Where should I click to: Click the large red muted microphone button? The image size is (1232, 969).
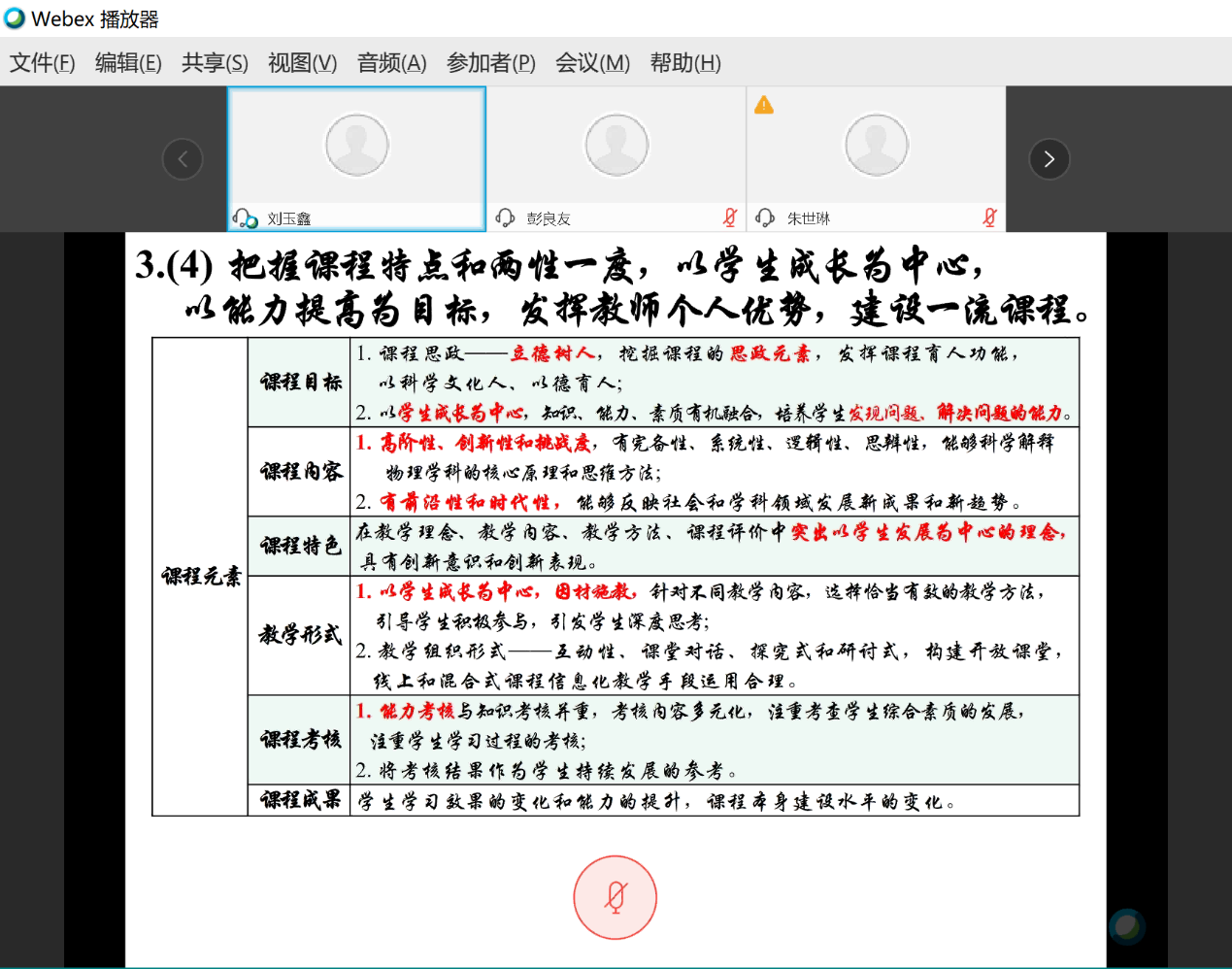pos(615,897)
